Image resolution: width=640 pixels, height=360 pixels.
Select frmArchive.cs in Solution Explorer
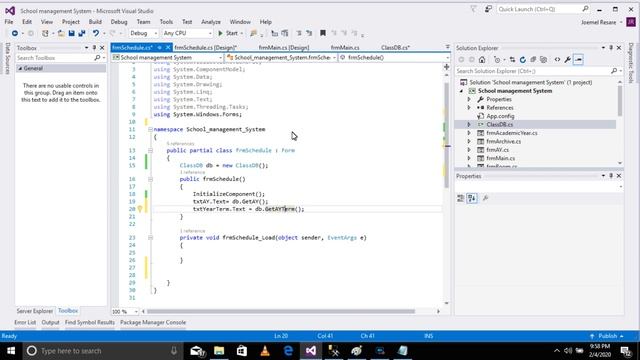click(503, 141)
